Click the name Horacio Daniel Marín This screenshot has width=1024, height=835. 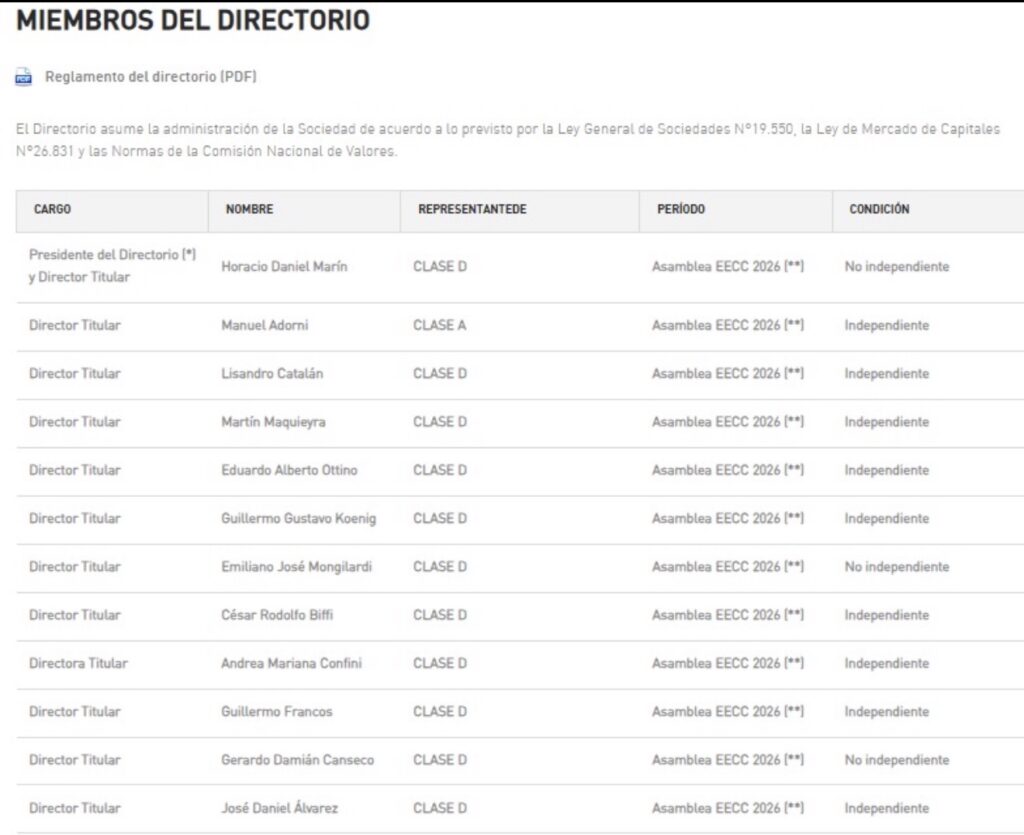click(284, 267)
